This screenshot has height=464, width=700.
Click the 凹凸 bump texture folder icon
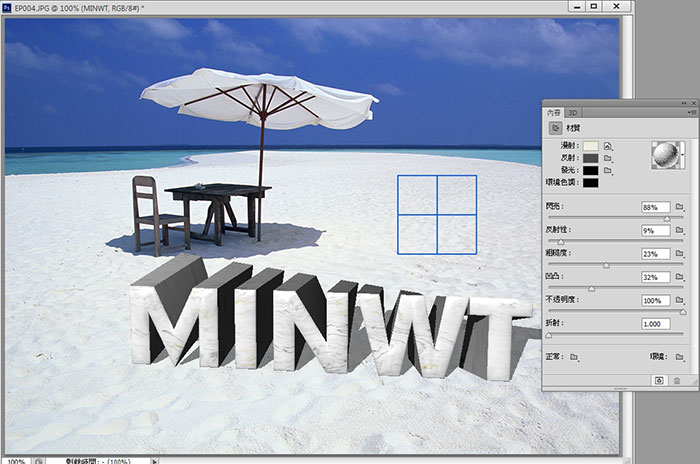(679, 277)
